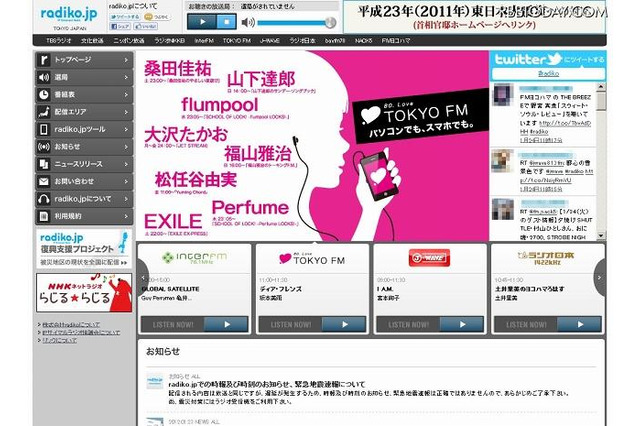Click LISTEN NOW on the TOKYO FM card

(x=312, y=325)
